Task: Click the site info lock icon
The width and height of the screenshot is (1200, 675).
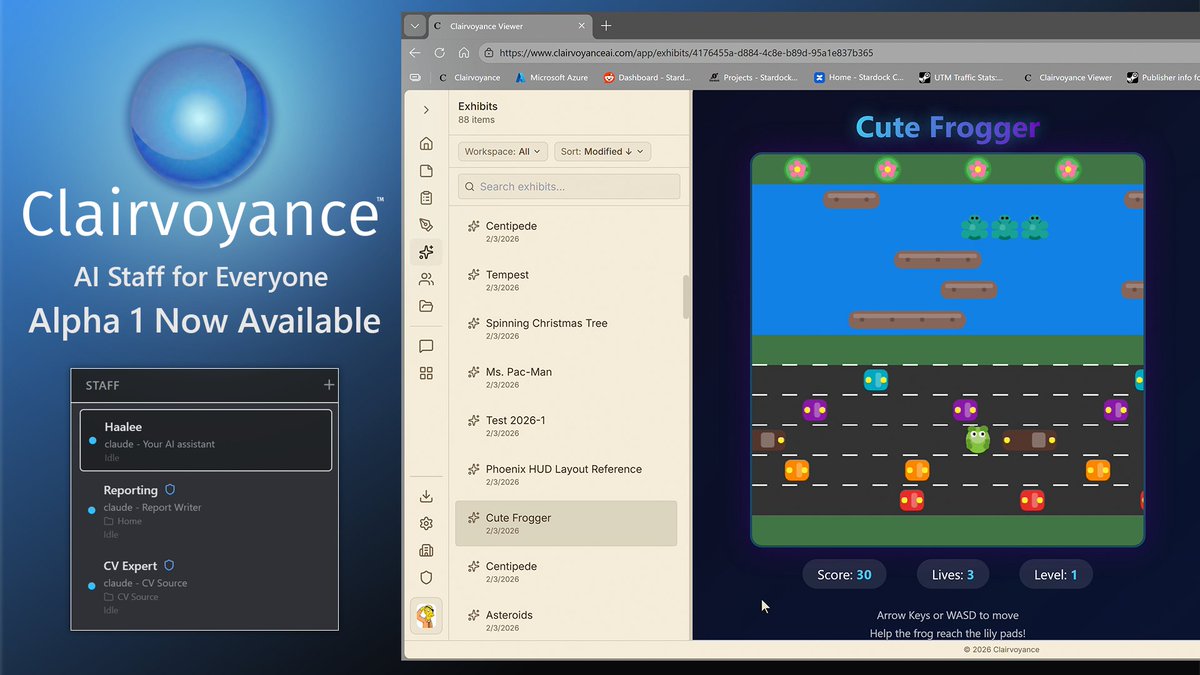Action: coord(489,53)
